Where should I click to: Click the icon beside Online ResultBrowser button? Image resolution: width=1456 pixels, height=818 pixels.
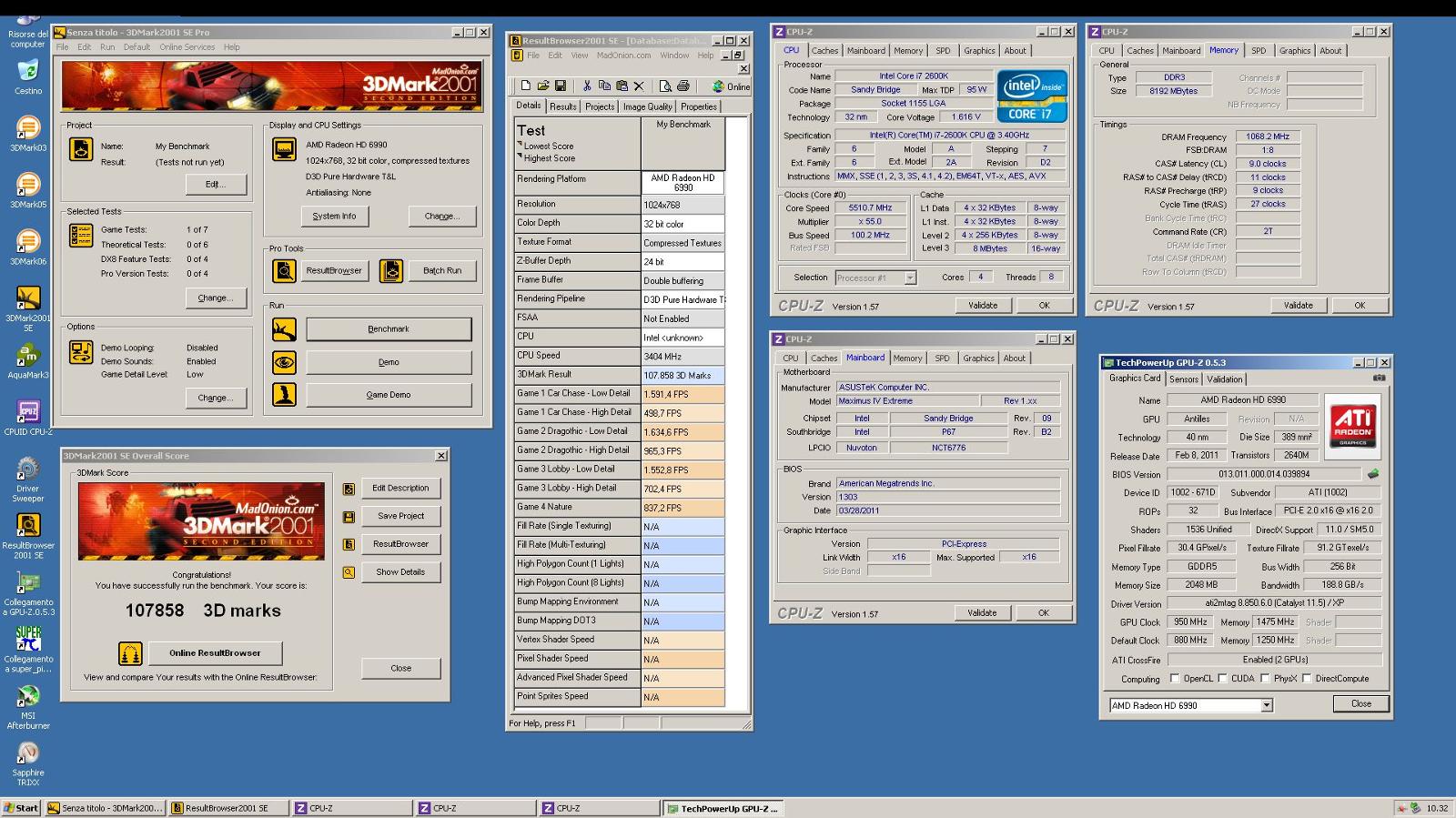pos(130,653)
